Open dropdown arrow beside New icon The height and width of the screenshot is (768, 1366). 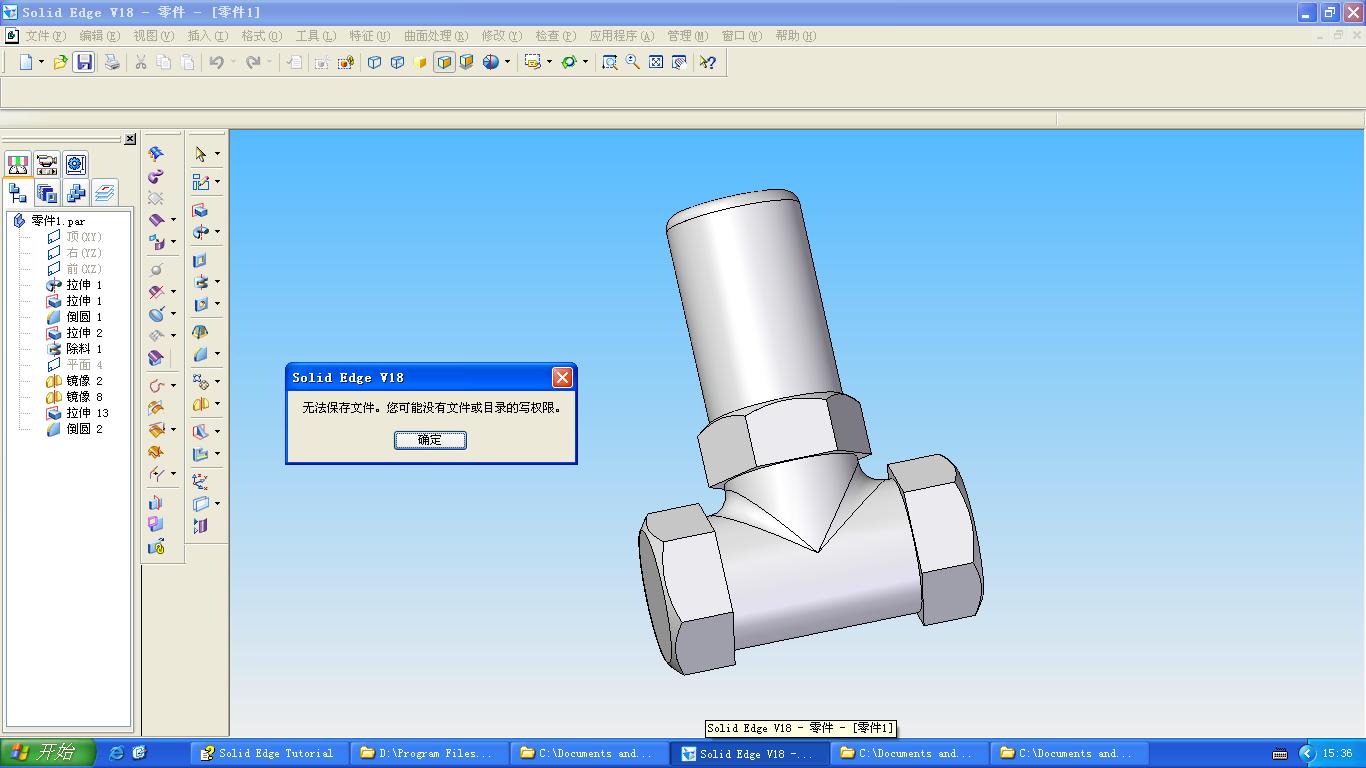[41, 62]
